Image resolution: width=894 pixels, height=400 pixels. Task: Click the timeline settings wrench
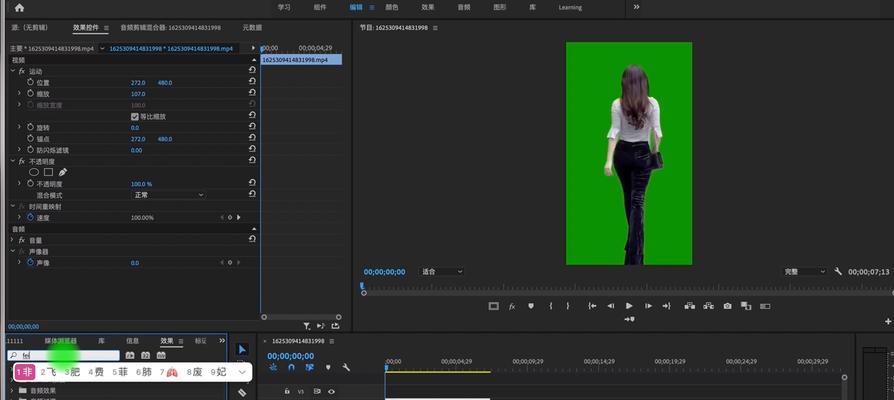pyautogui.click(x=346, y=368)
